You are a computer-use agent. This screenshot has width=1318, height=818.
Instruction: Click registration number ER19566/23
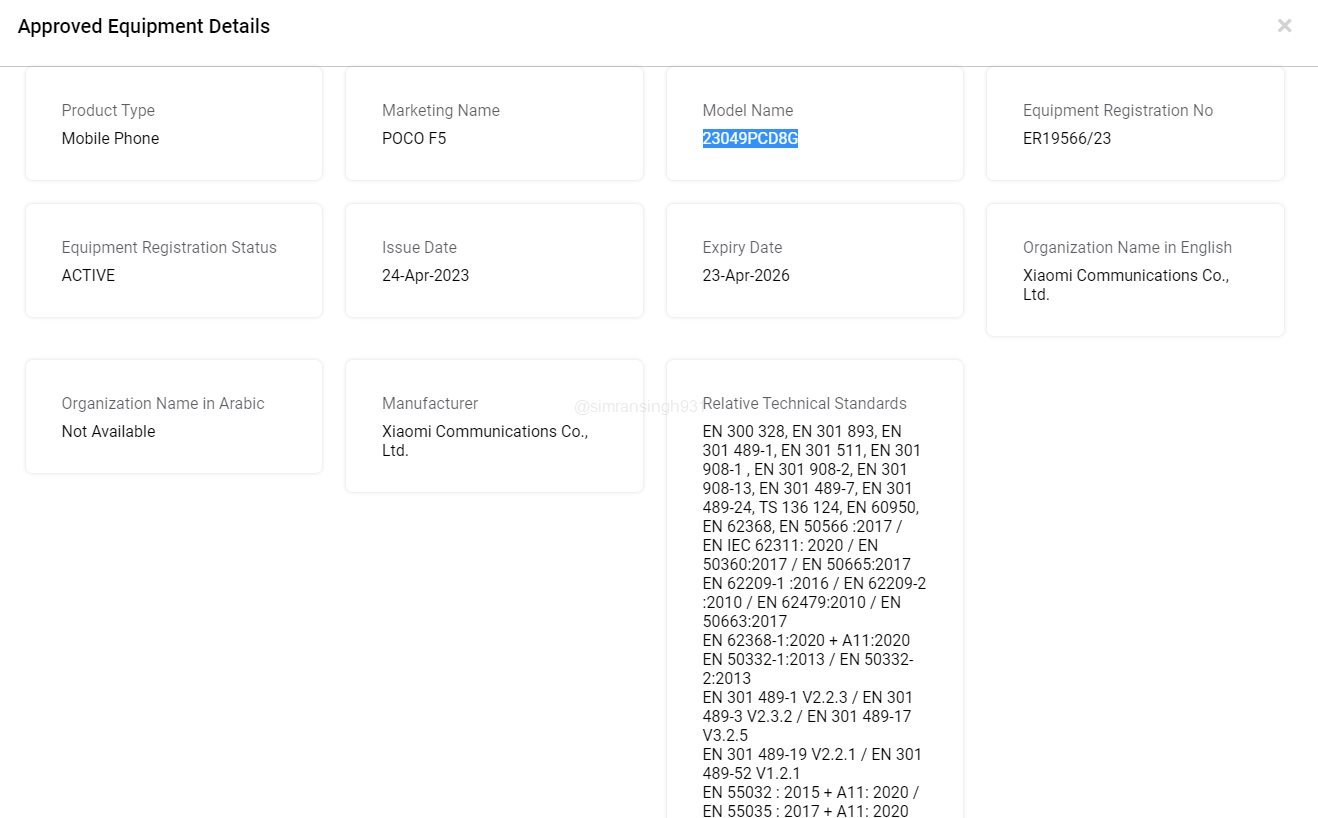coord(1067,139)
